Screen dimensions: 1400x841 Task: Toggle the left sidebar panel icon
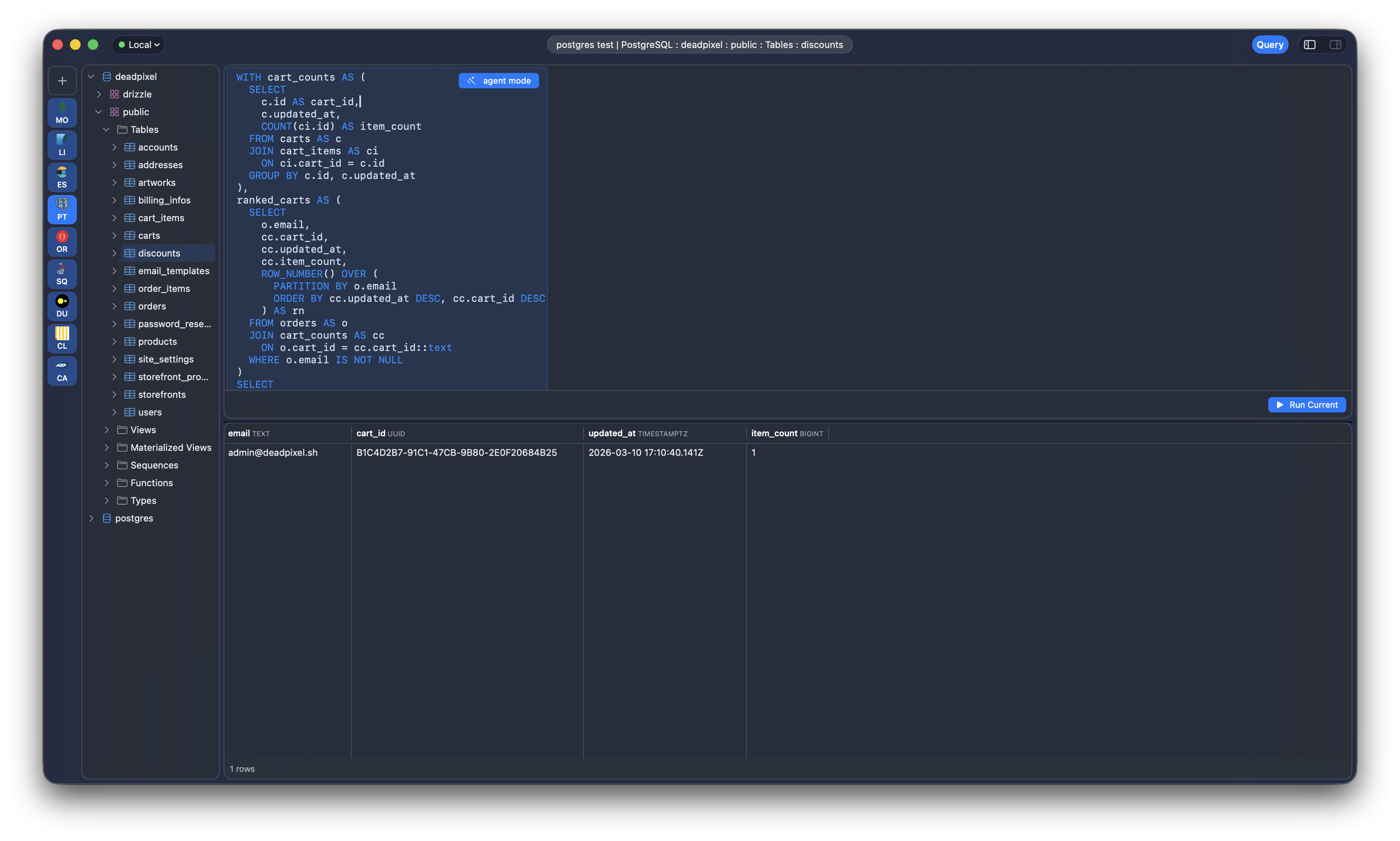[1309, 45]
